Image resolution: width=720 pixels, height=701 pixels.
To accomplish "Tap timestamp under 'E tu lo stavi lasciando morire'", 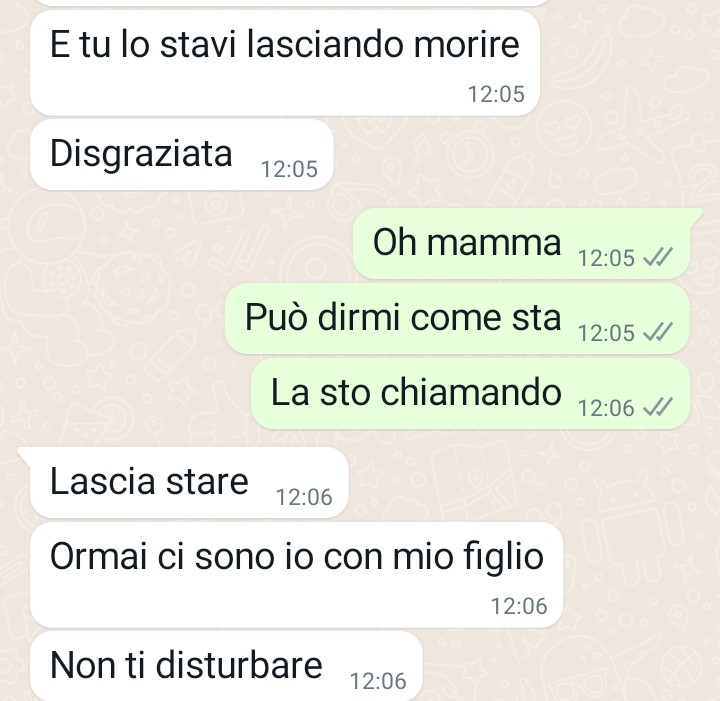I will 496,95.
